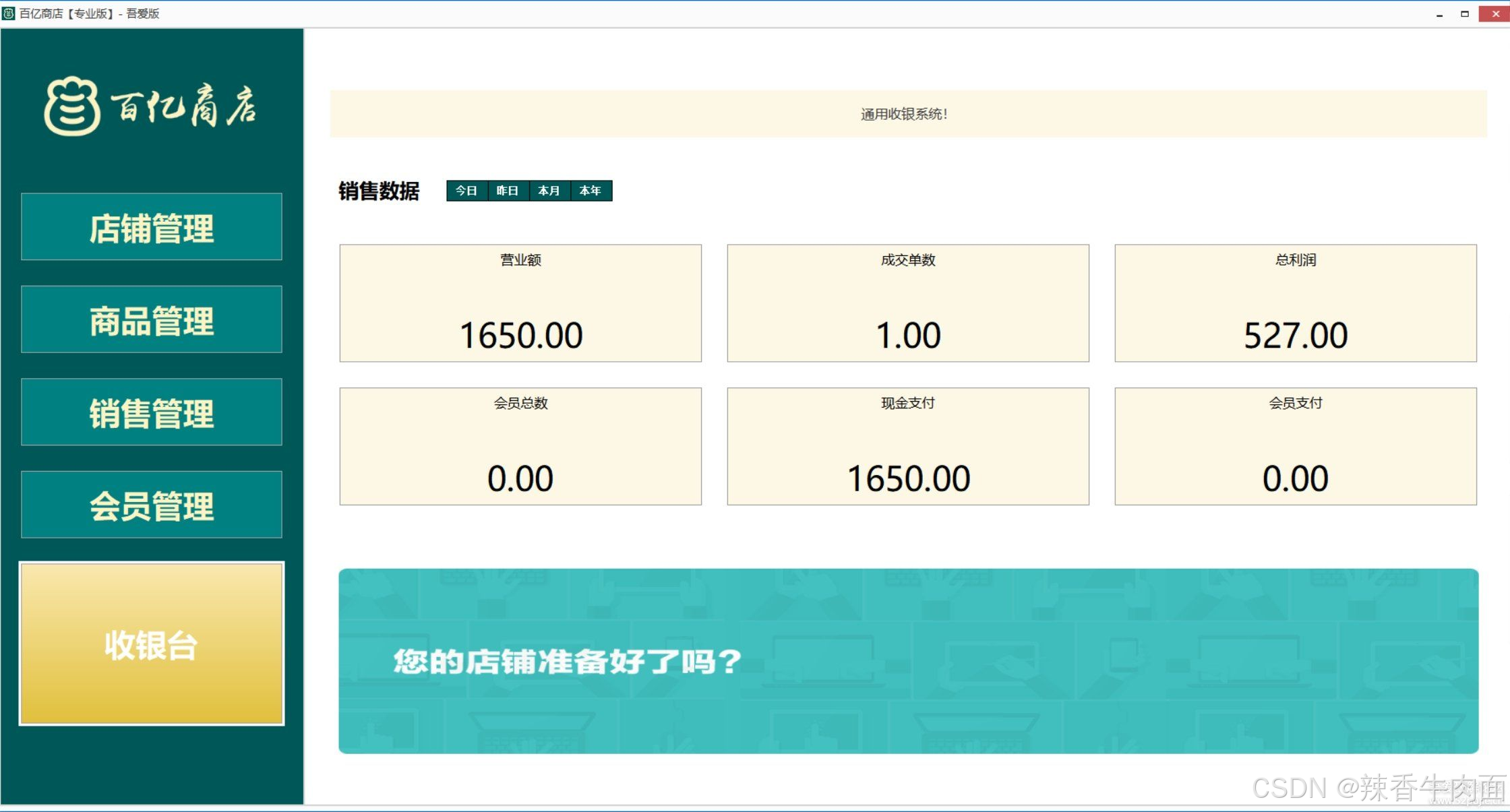The image size is (1510, 812).
Task: Select the 会员总数 member count card
Action: point(520,446)
